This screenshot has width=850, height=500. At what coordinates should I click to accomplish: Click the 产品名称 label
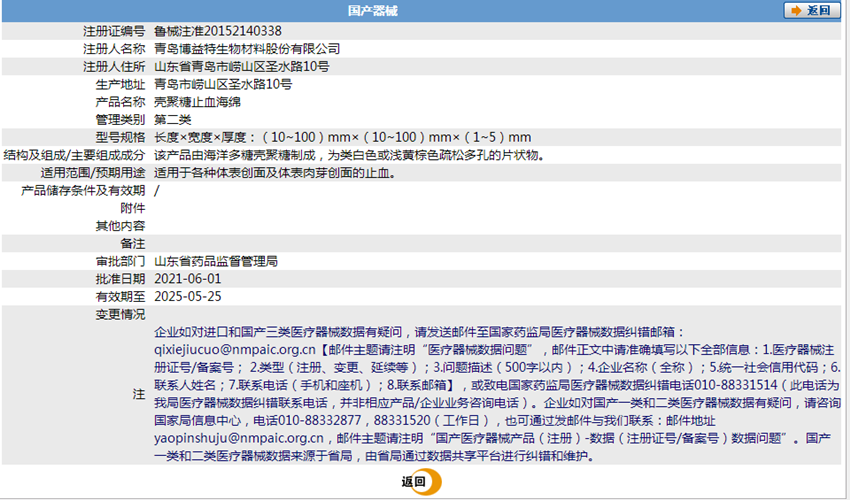coord(120,102)
